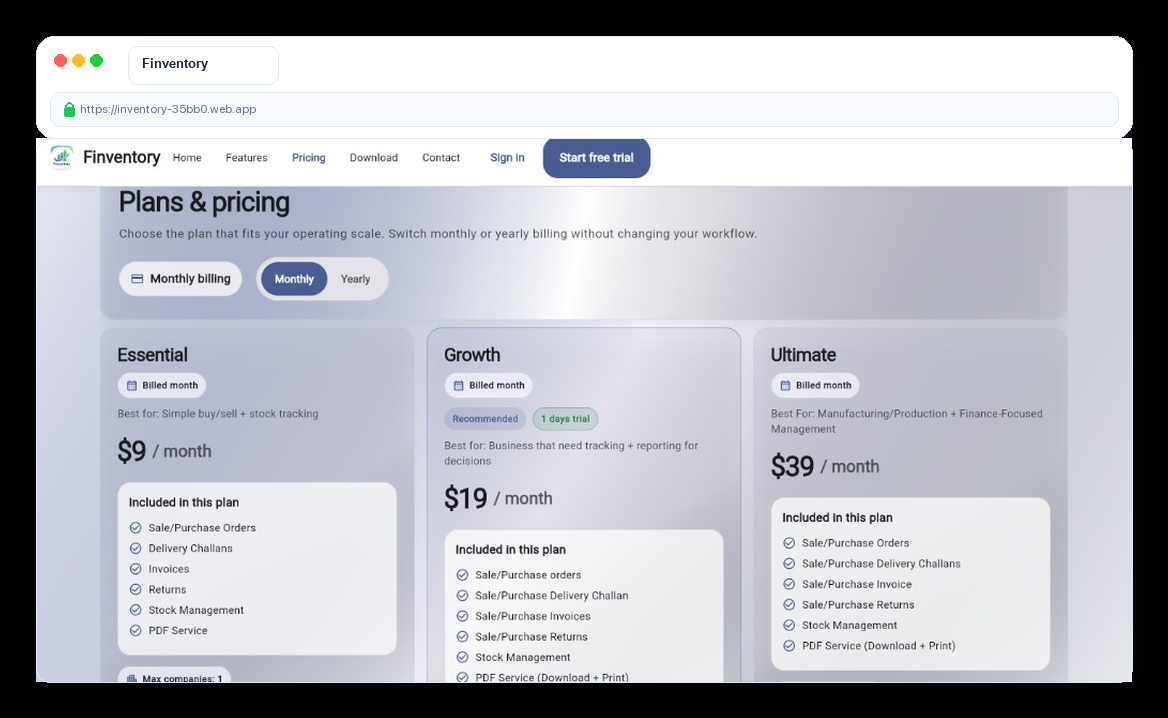Click the Finventory brand name in header

[x=121, y=157]
